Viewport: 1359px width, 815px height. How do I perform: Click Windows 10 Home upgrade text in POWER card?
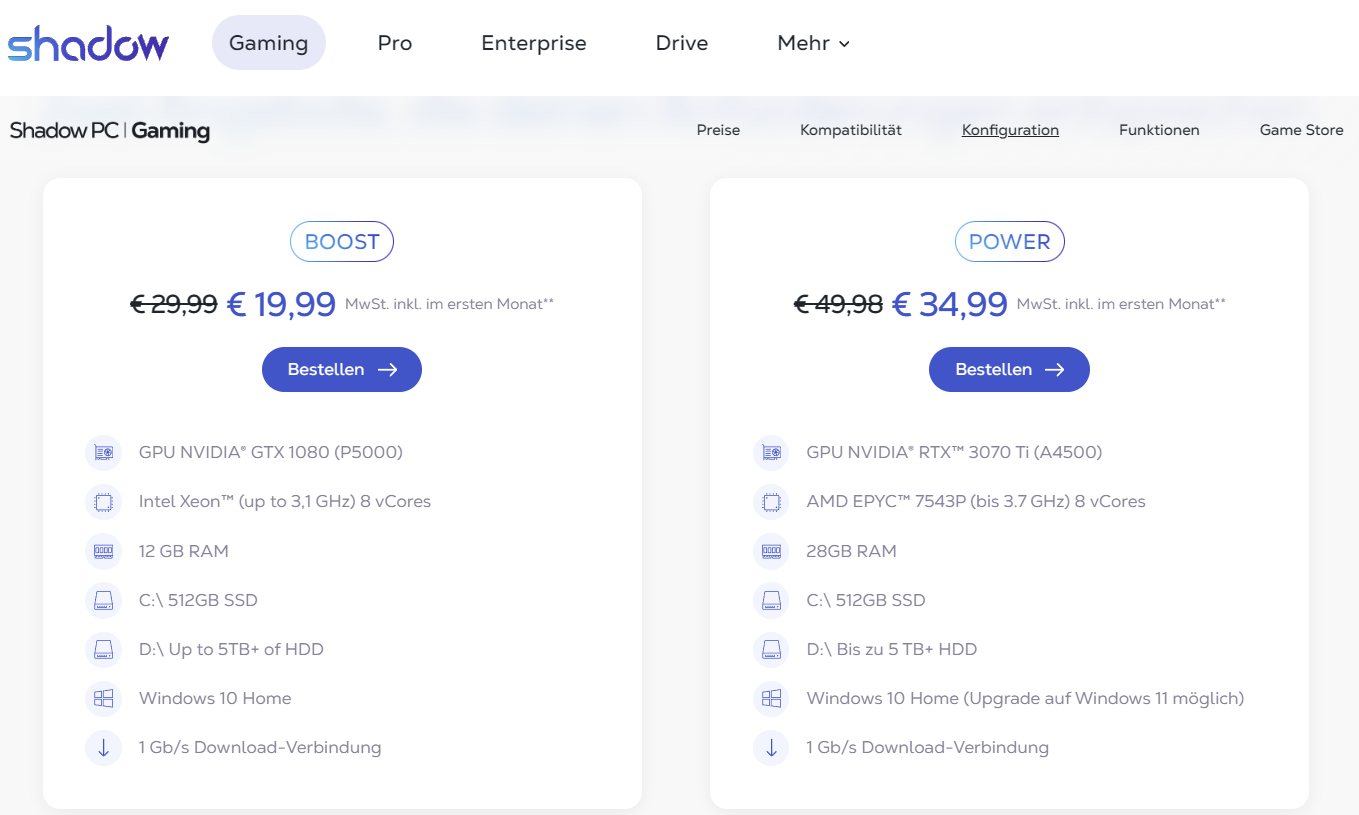tap(1026, 698)
